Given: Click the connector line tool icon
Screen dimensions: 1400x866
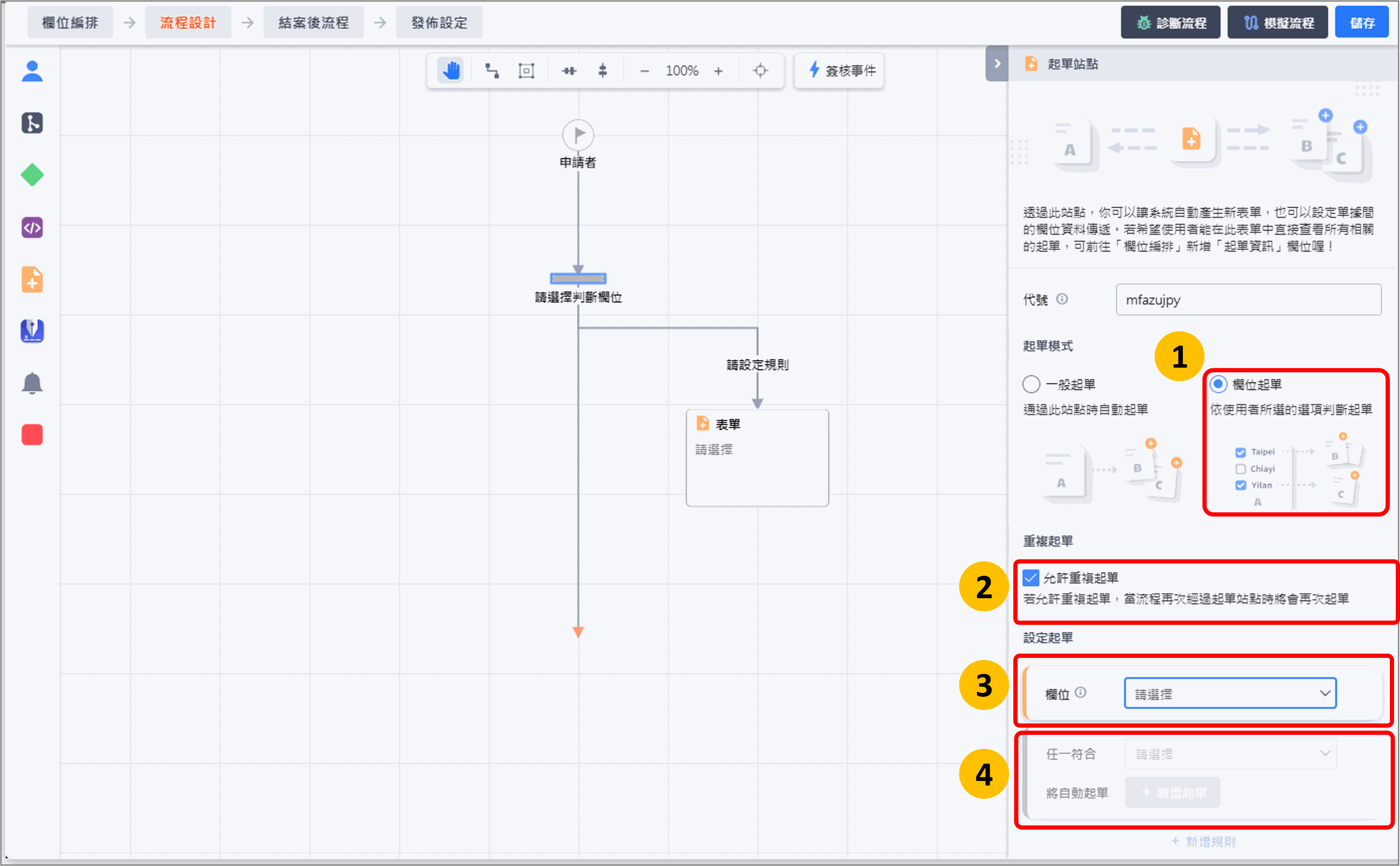Looking at the screenshot, I should (x=492, y=71).
